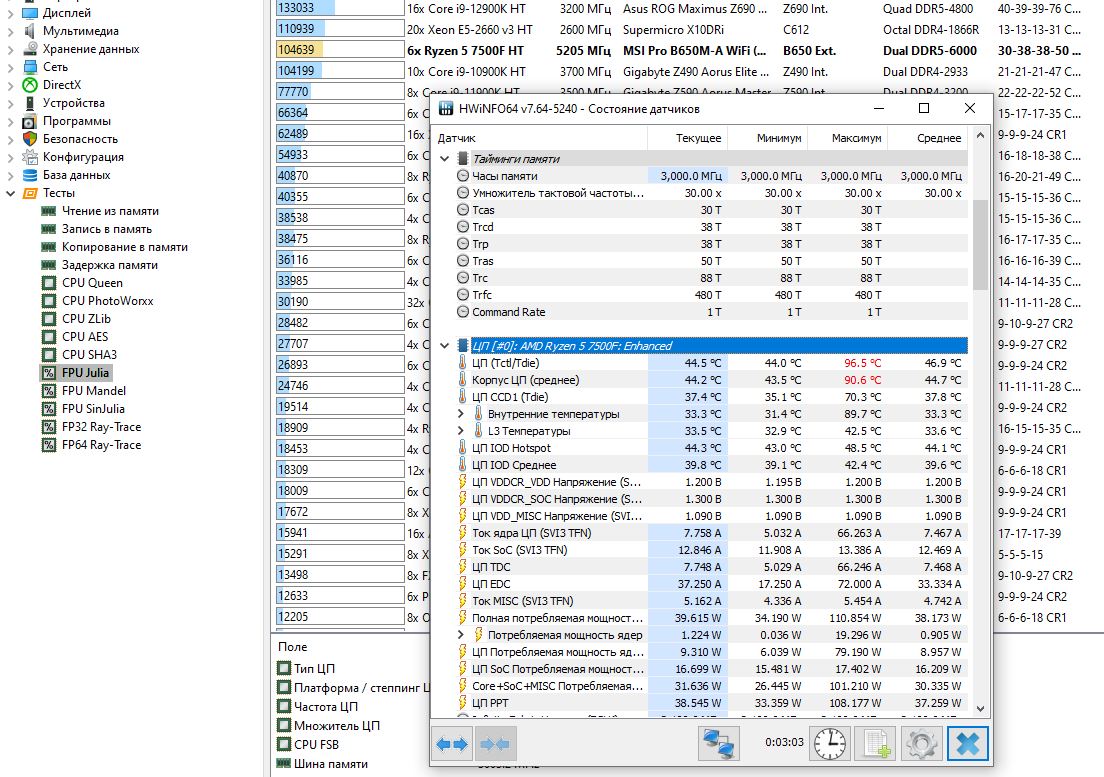Image resolution: width=1104 pixels, height=777 pixels.
Task: Open the Дисплей section in AIDA64 tree
Action: (x=66, y=13)
